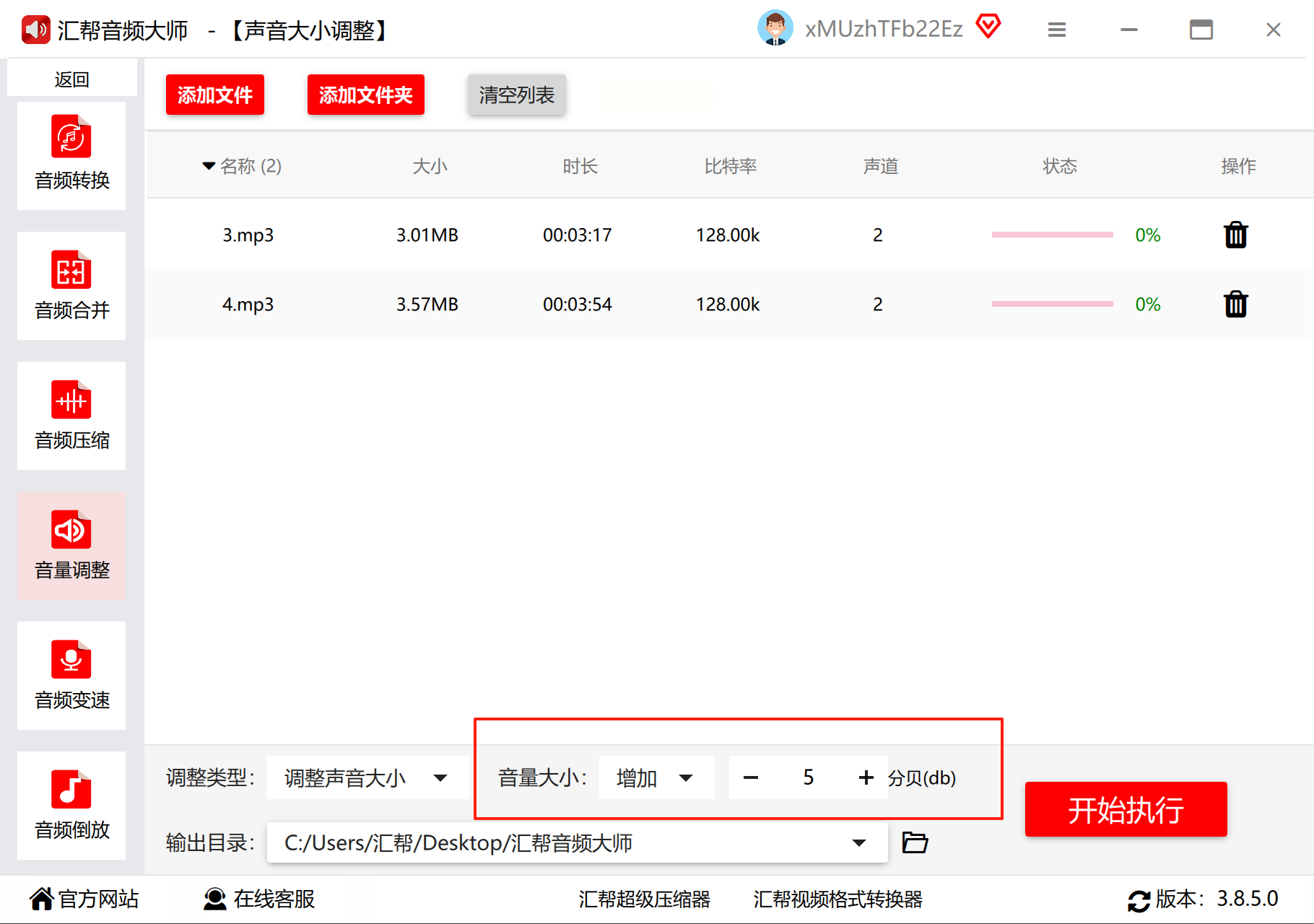The width and height of the screenshot is (1314, 924).
Task: Open the 音频压缩 audio compression tool
Action: 71,416
